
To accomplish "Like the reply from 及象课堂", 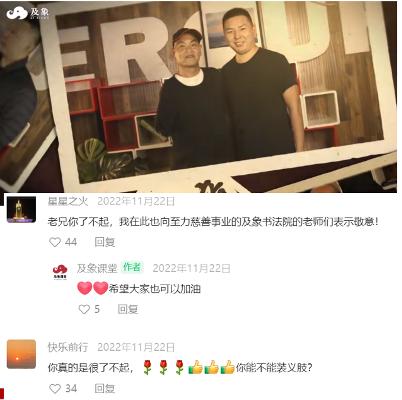I will [x=84, y=309].
